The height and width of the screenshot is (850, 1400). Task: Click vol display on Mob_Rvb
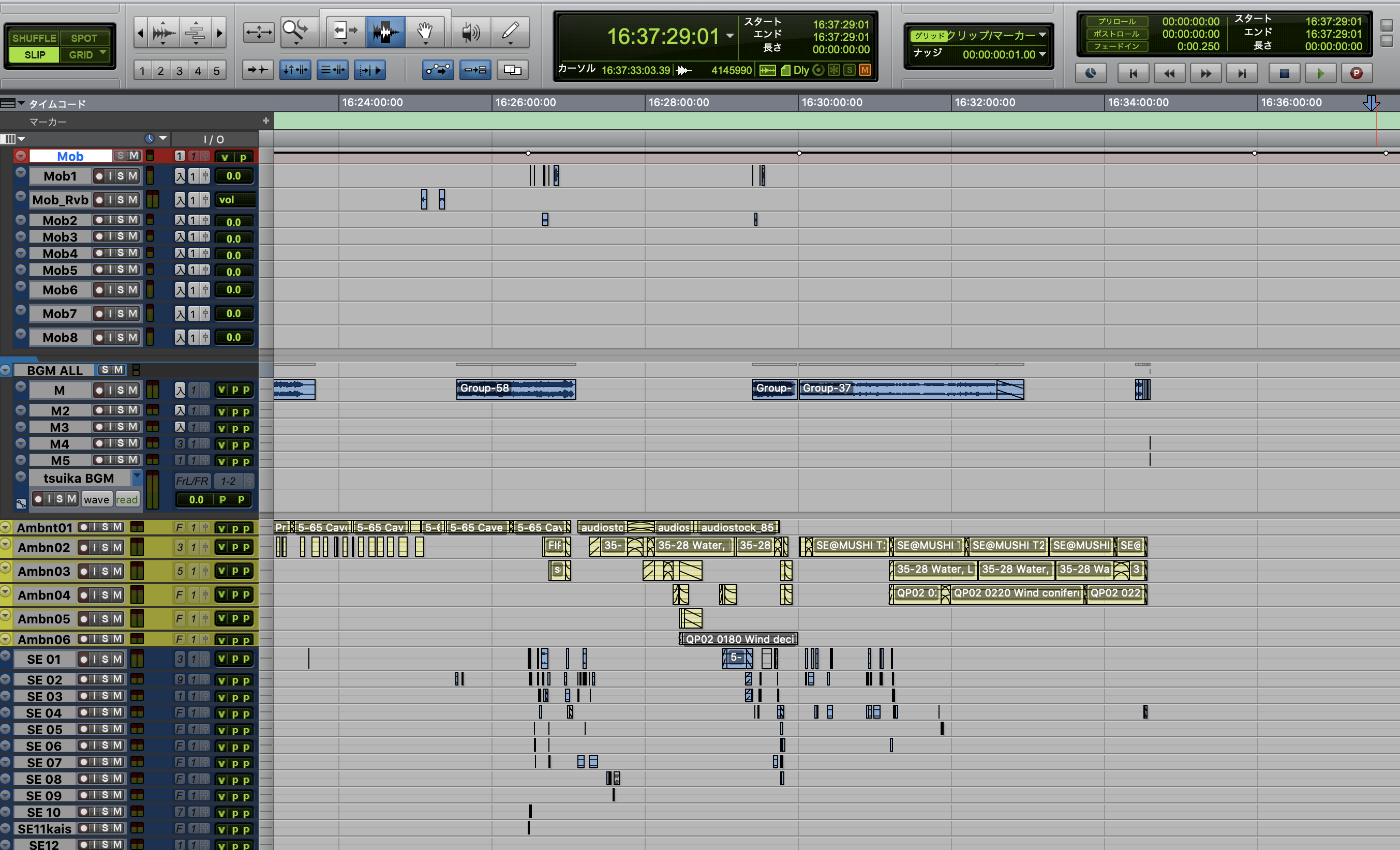tap(235, 200)
